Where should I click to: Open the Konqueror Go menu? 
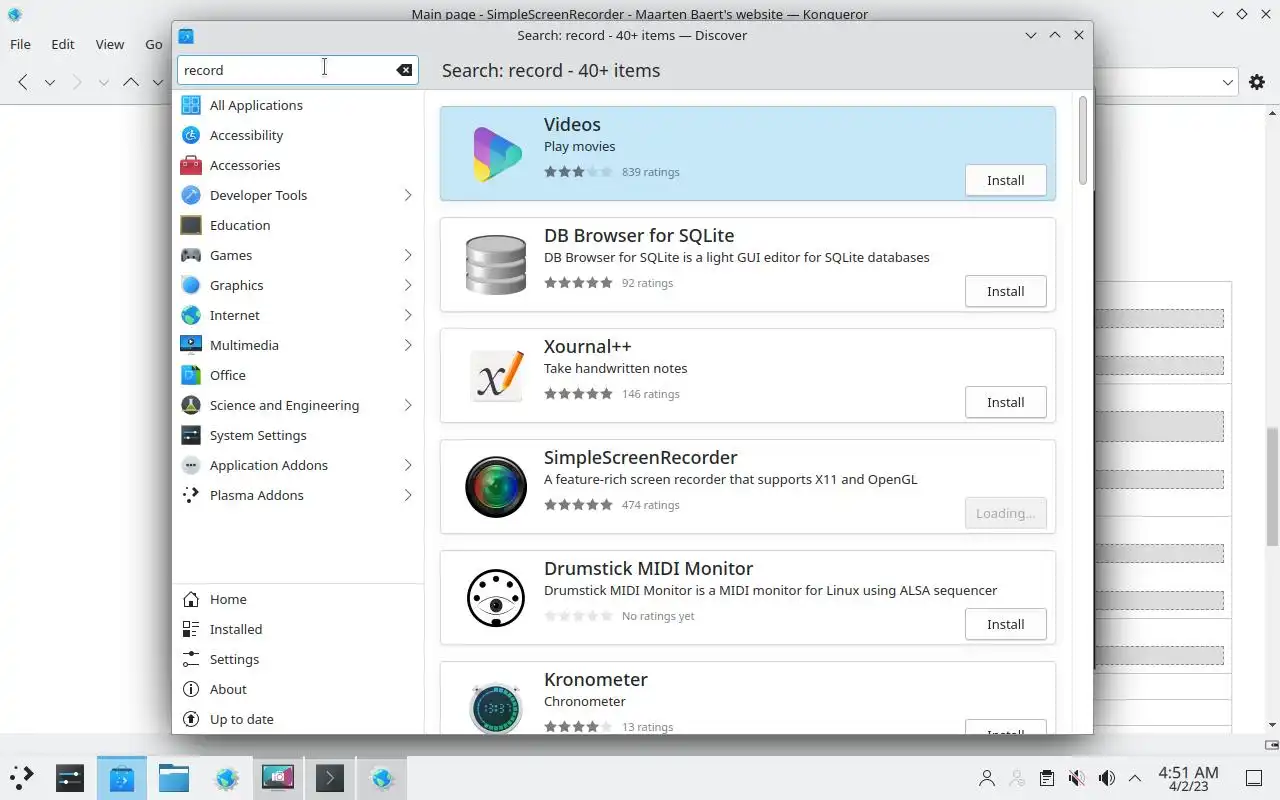pyautogui.click(x=153, y=44)
